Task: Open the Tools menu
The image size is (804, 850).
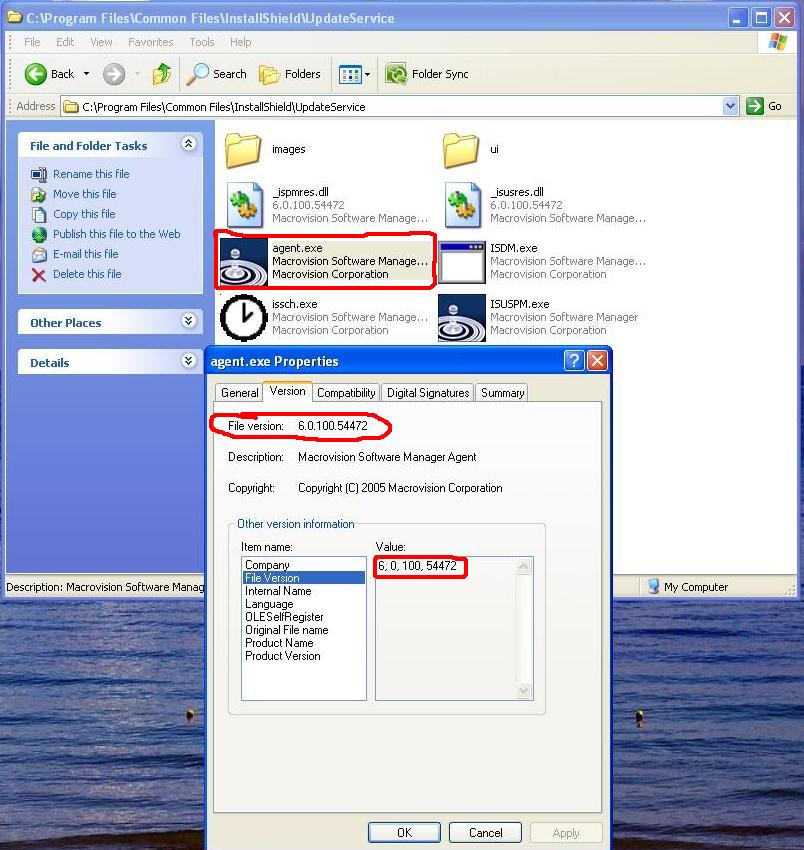Action: [x=202, y=42]
